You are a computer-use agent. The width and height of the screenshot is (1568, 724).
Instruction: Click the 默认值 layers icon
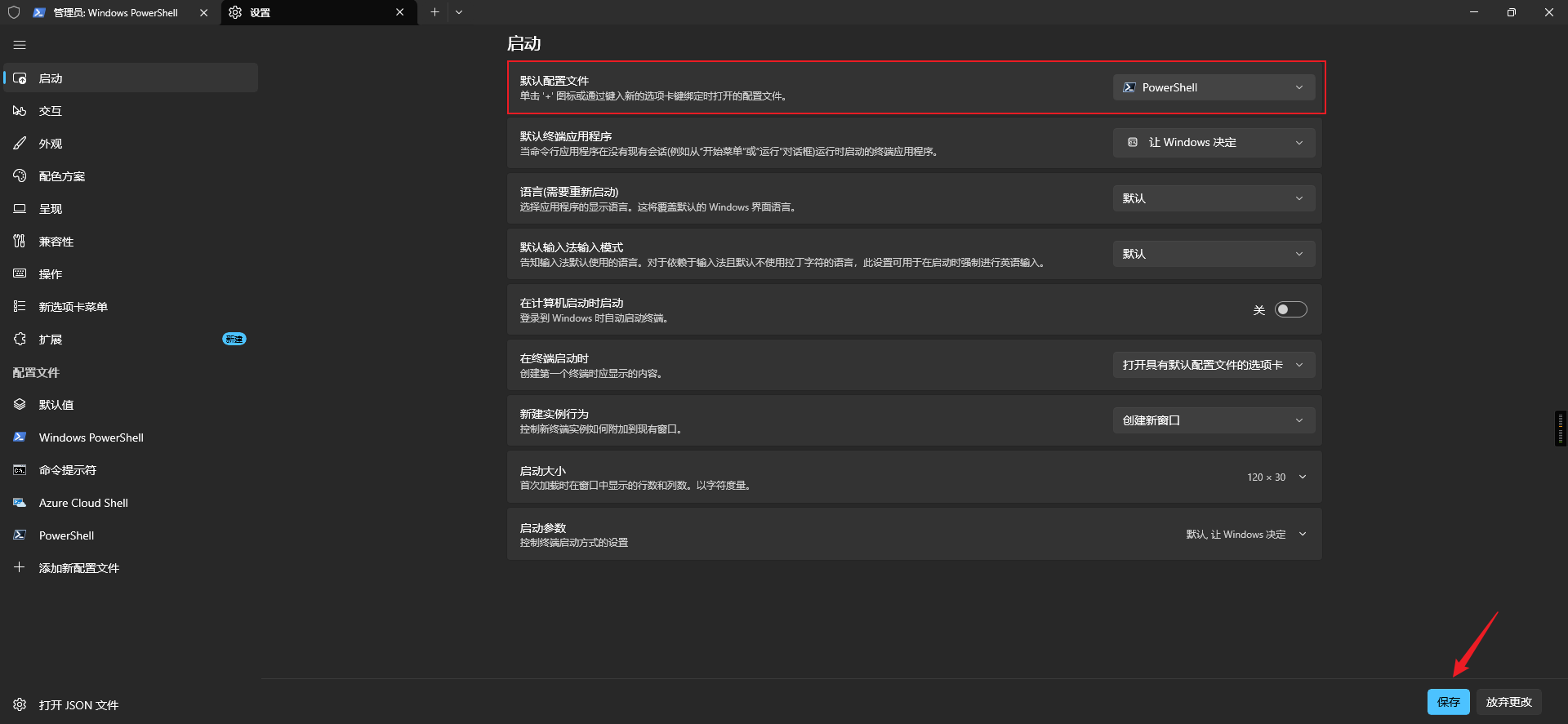pos(20,405)
